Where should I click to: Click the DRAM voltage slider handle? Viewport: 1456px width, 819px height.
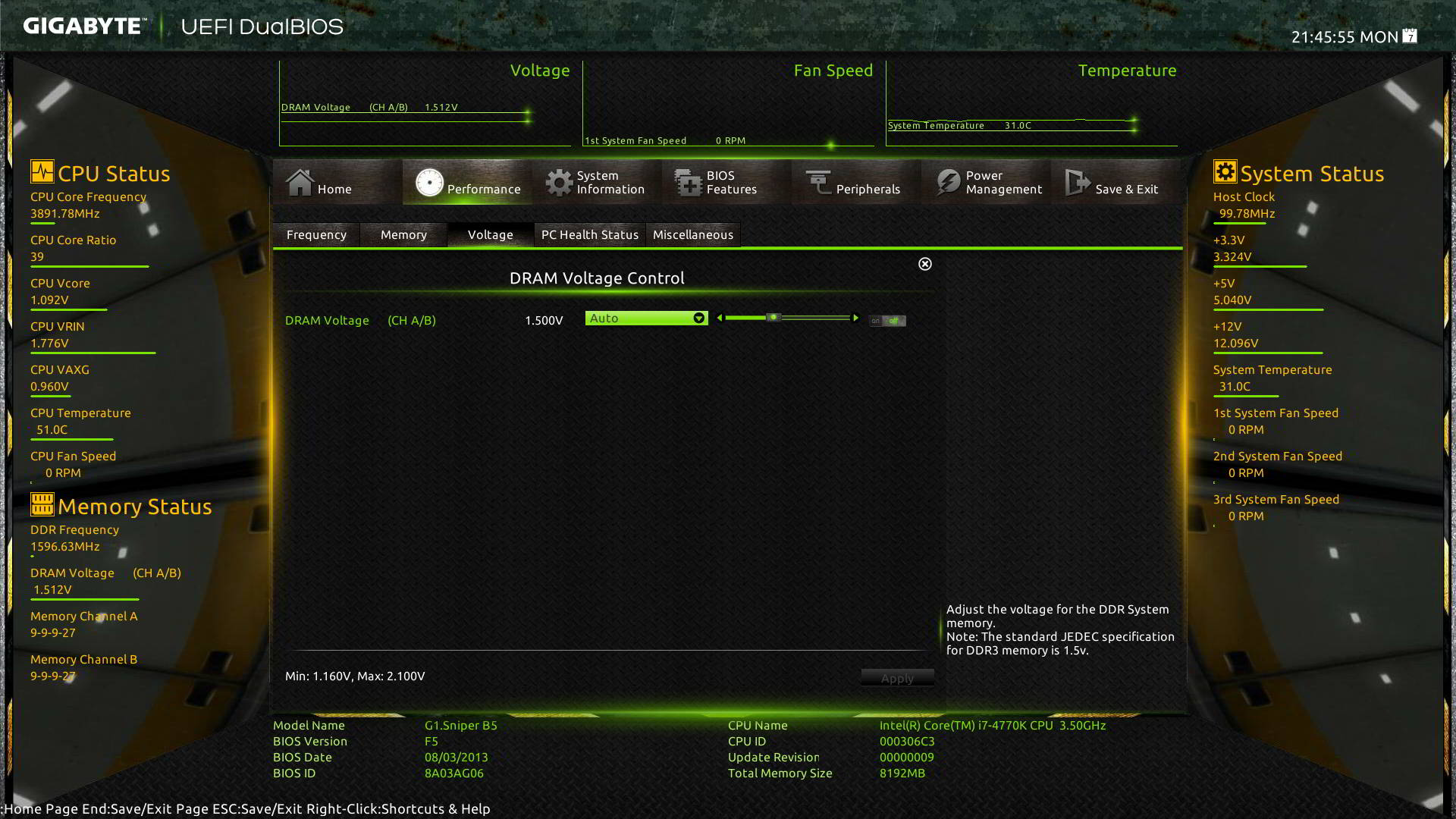pos(773,318)
